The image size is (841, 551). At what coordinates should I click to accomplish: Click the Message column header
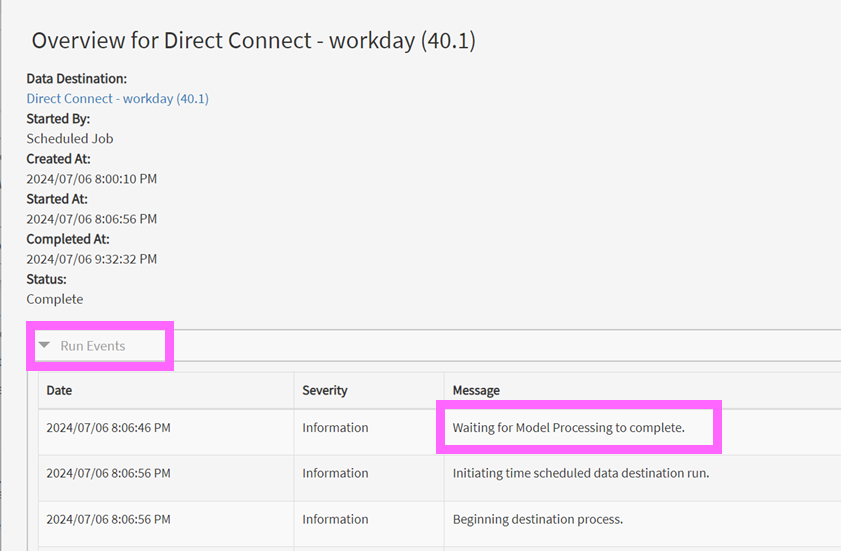[x=476, y=390]
